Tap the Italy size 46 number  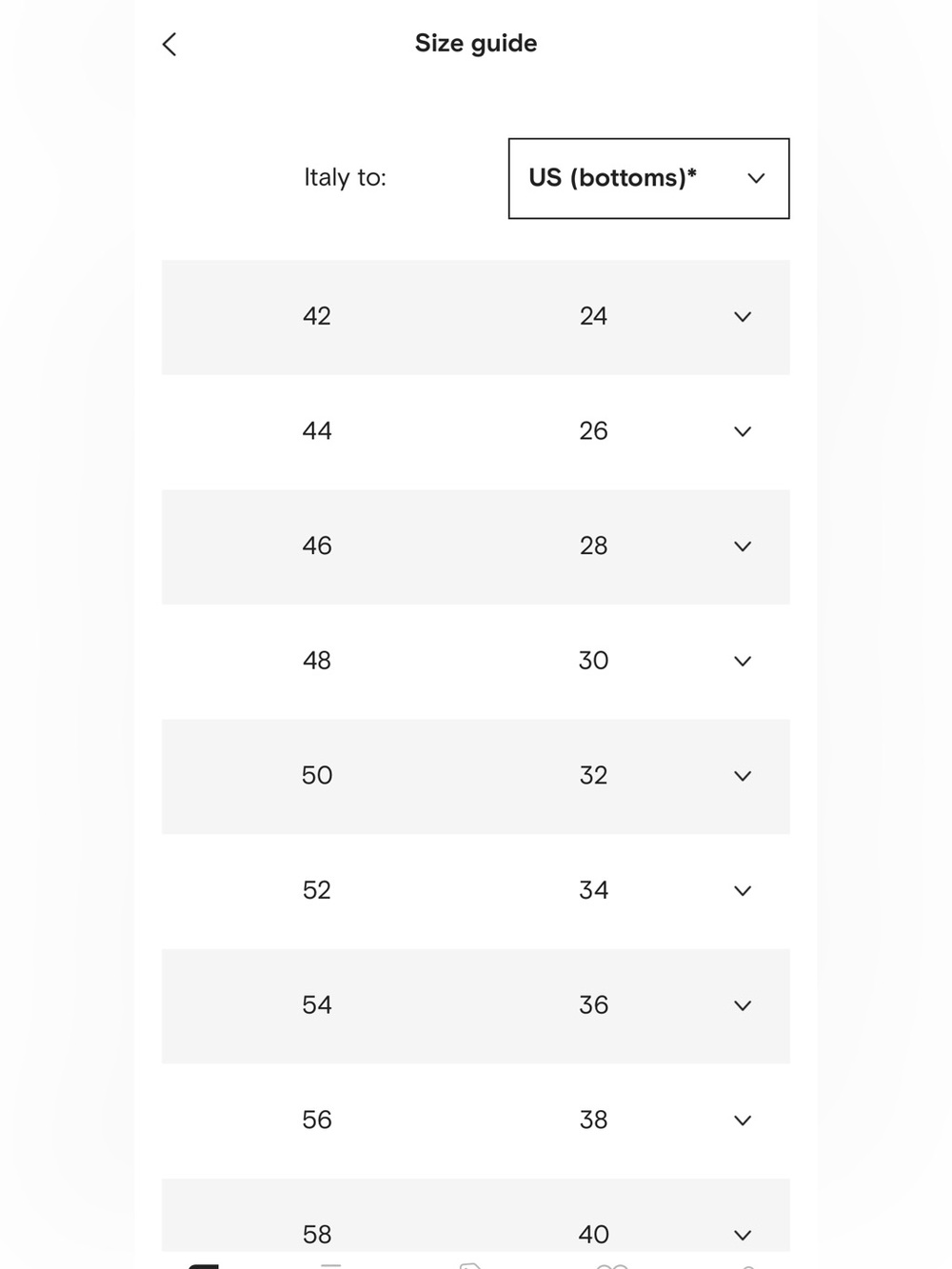click(317, 545)
